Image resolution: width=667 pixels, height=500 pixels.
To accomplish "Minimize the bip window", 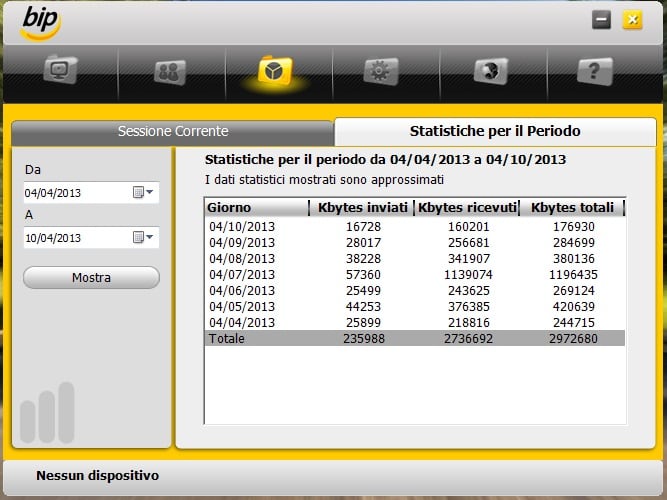I will [601, 20].
